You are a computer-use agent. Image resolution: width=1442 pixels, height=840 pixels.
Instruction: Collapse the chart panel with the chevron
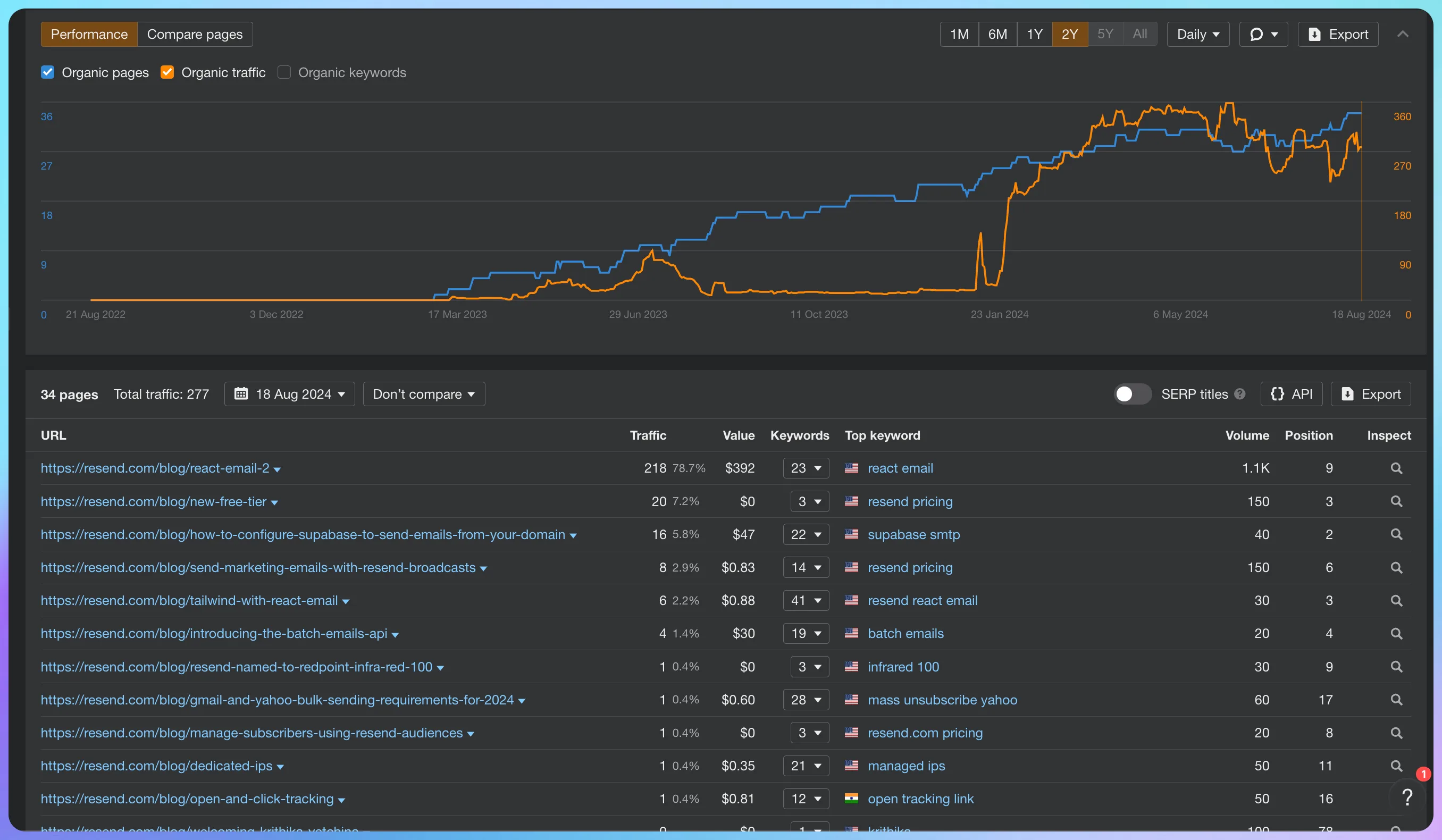tap(1403, 35)
